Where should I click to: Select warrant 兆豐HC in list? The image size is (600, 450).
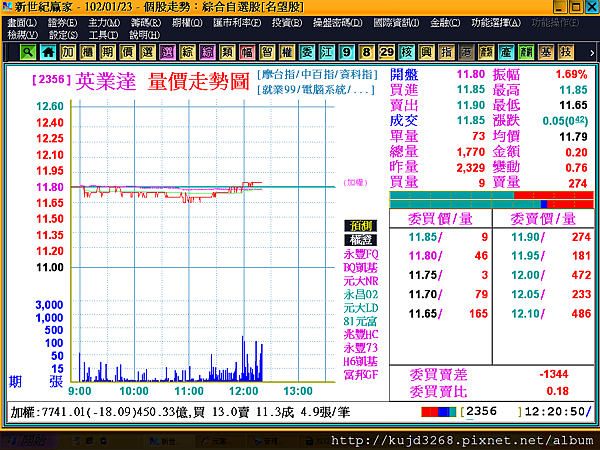tap(361, 334)
